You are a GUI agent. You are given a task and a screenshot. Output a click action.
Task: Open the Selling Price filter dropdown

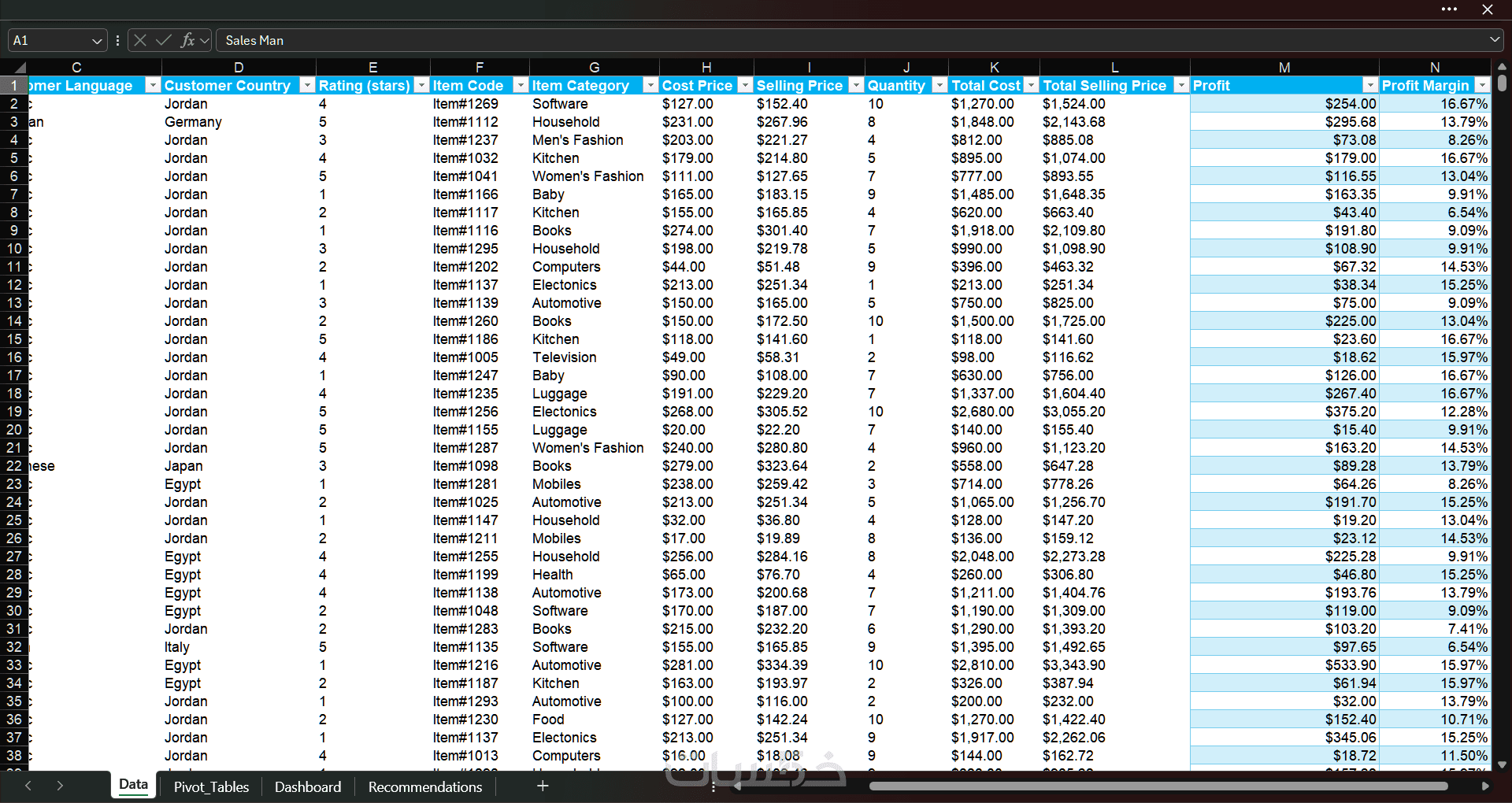[855, 85]
